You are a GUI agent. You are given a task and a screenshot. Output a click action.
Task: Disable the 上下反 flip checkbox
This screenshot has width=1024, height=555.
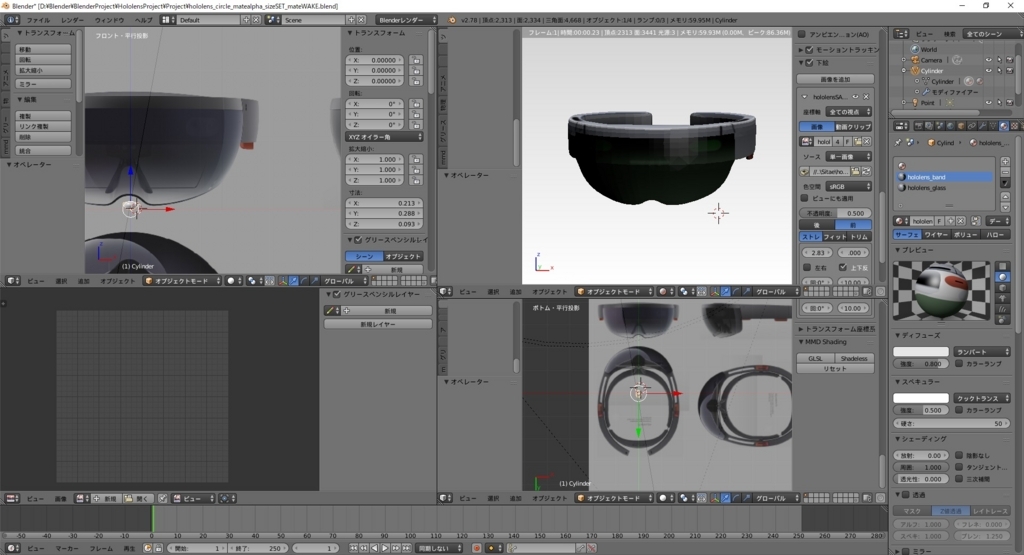843,268
